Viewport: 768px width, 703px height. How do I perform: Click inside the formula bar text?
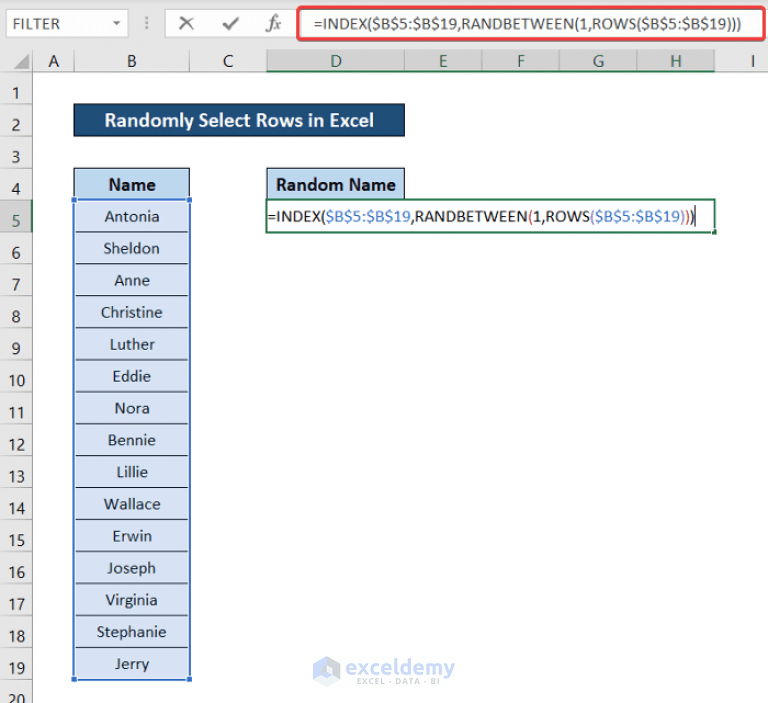click(x=530, y=23)
